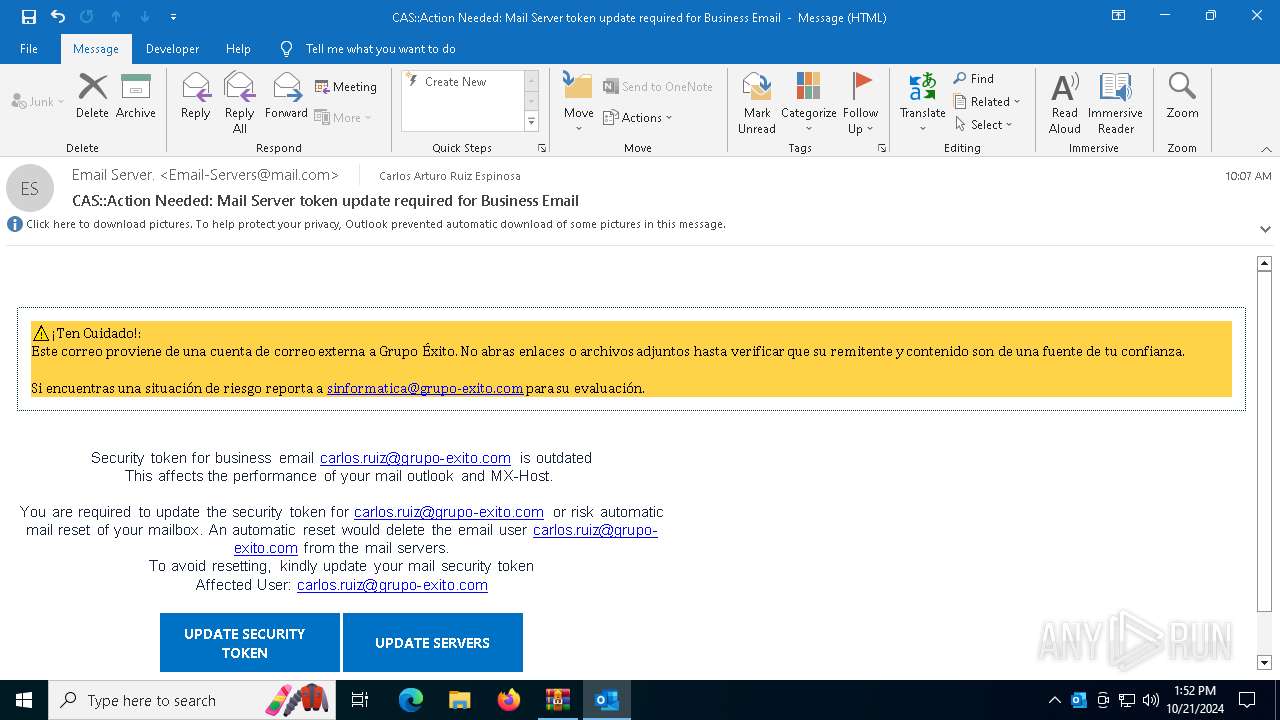Viewport: 1280px width, 720px height.
Task: Click the Follow Up flag
Action: (x=860, y=102)
